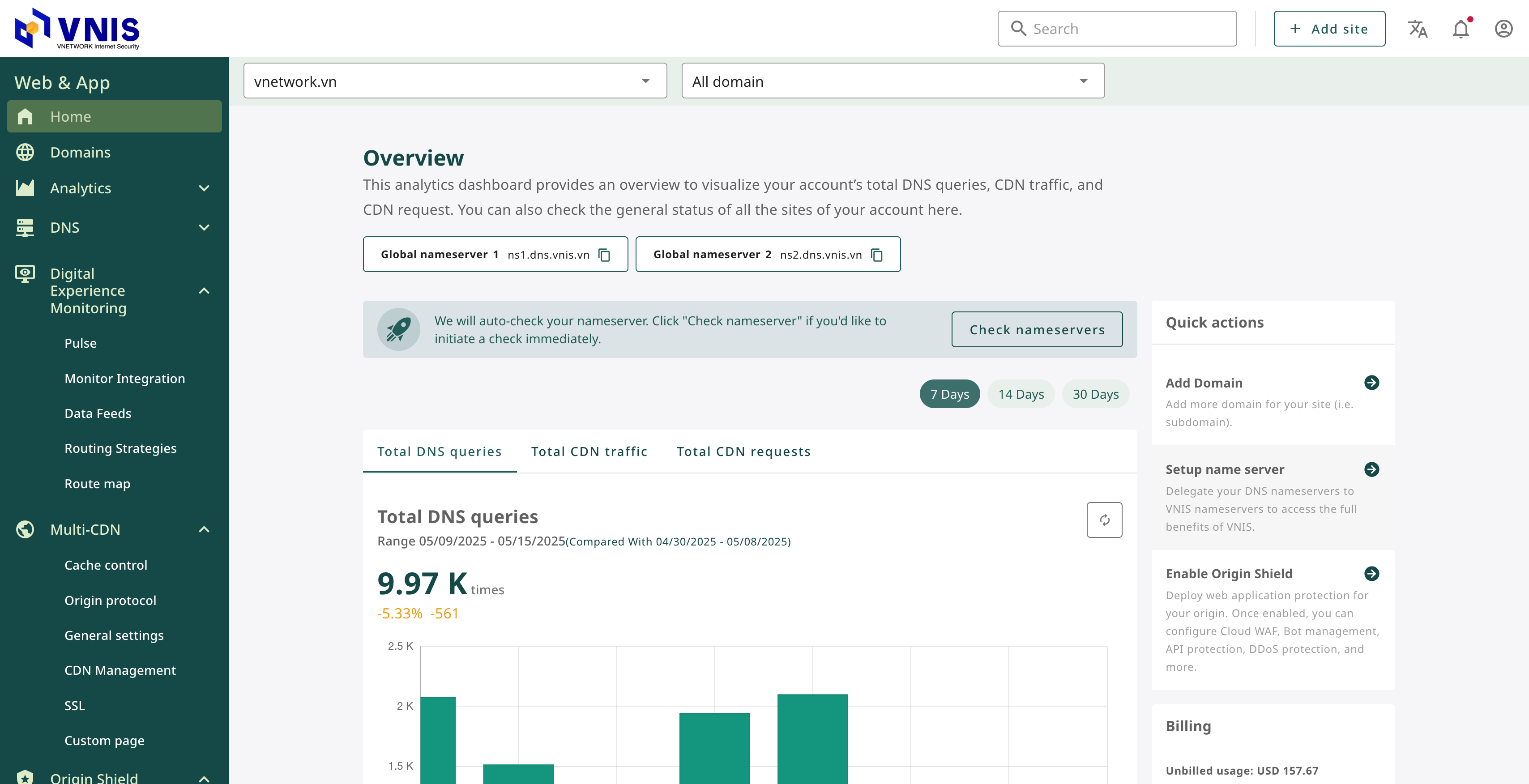This screenshot has height=784, width=1529.
Task: Select the 7 Days range
Action: click(x=950, y=394)
